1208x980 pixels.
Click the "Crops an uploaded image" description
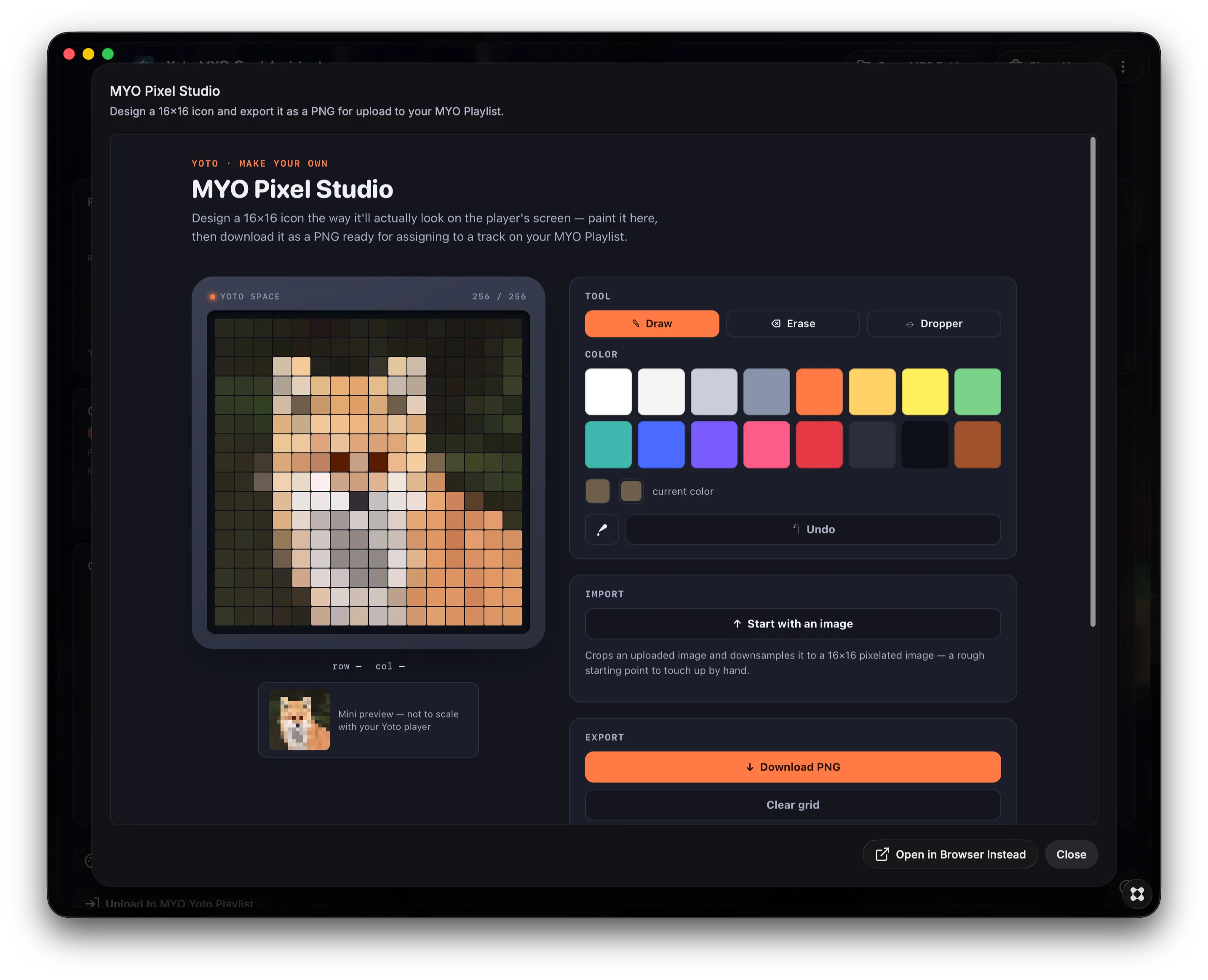784,662
